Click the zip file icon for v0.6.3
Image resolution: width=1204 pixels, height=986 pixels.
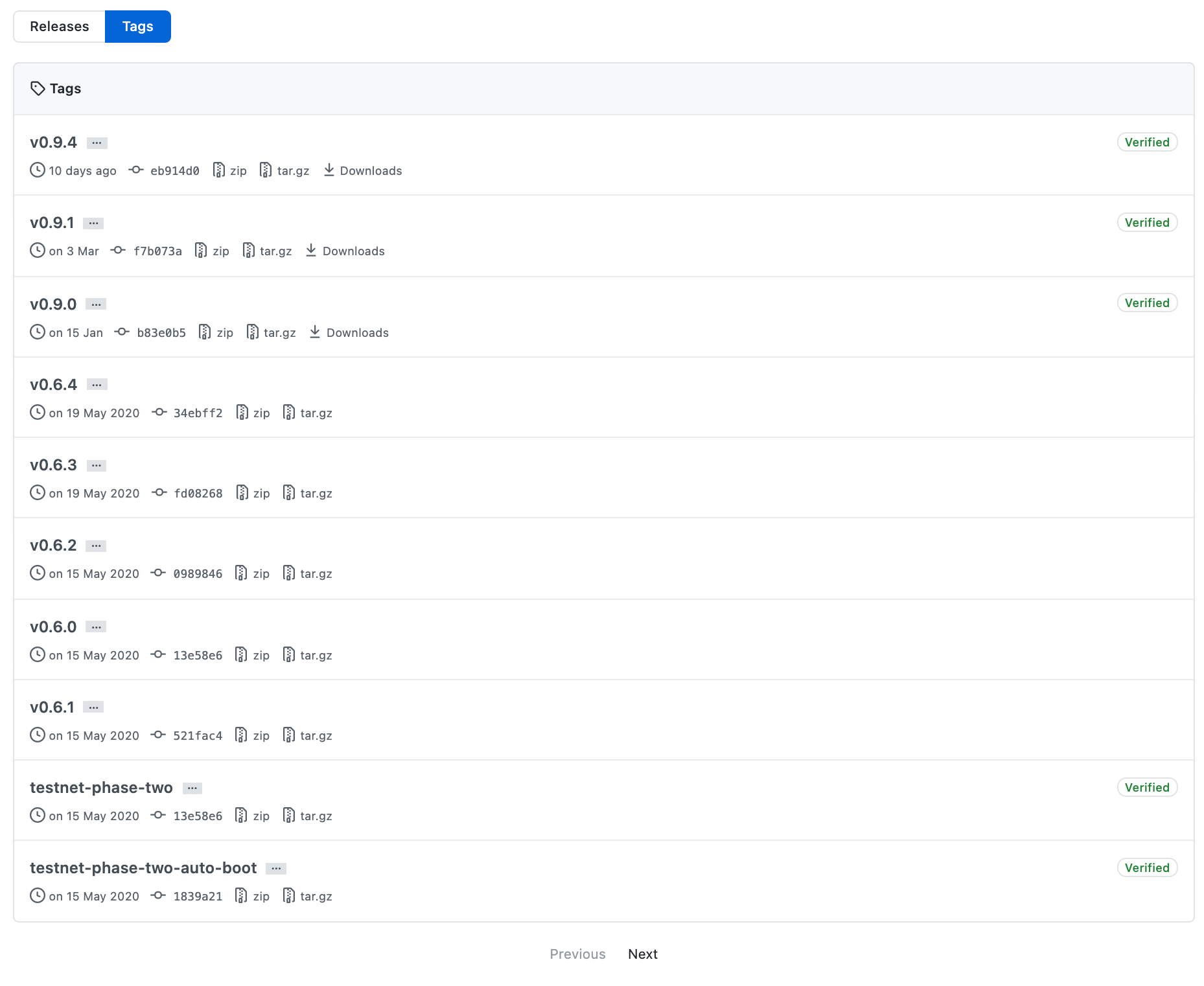pos(242,492)
